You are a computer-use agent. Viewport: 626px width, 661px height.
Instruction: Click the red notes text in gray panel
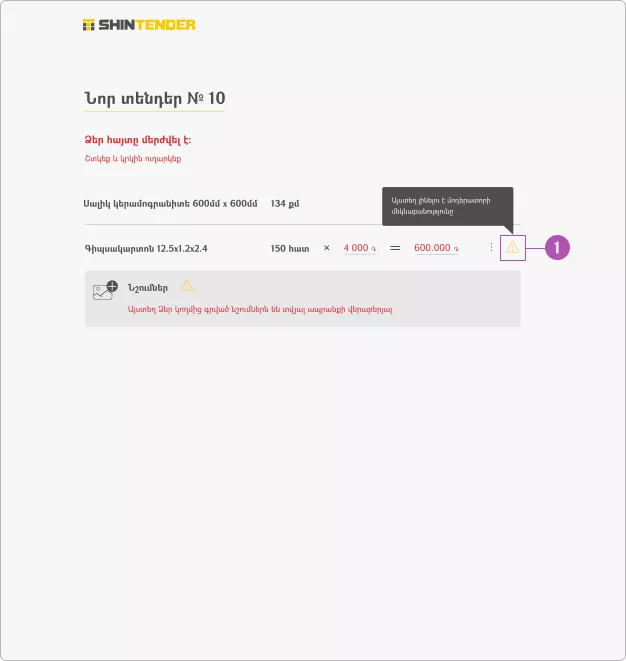coord(260,309)
